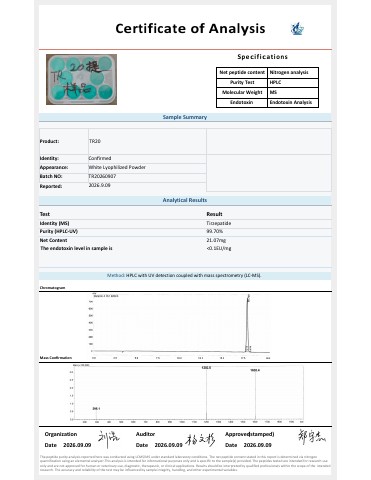This screenshot has width=371, height=480.
Task: Select the "Identity (MS)" test row label
Action: 54,223
